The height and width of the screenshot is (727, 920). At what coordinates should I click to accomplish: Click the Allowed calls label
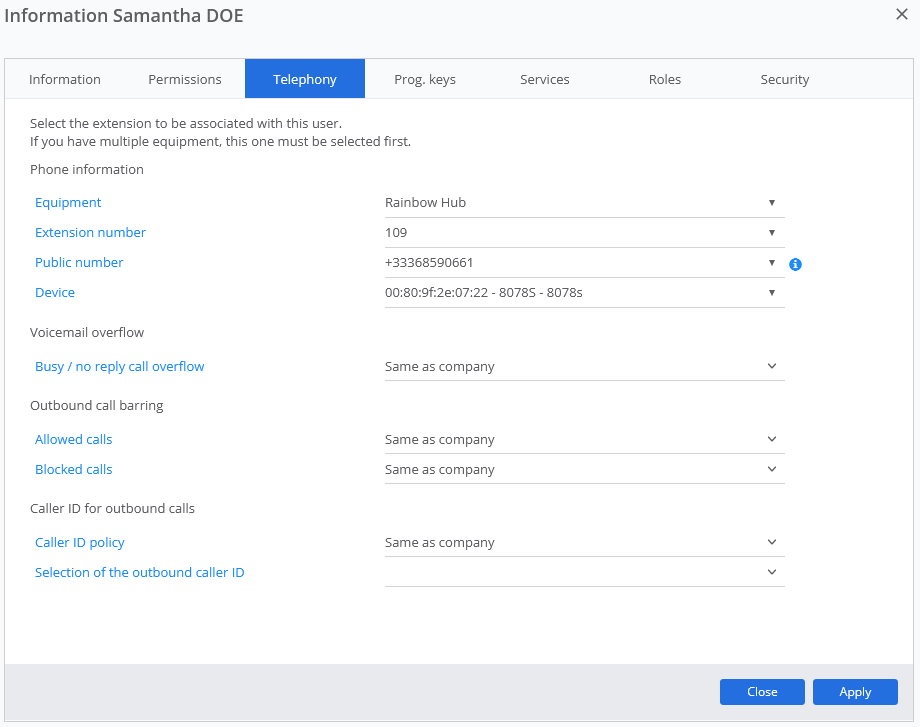pyautogui.click(x=73, y=439)
